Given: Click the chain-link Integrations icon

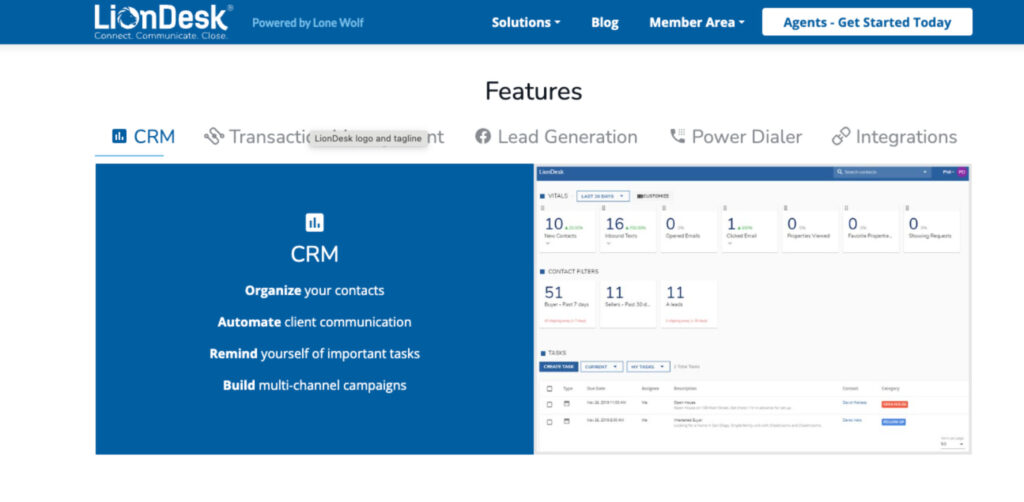Looking at the screenshot, I should click(840, 136).
